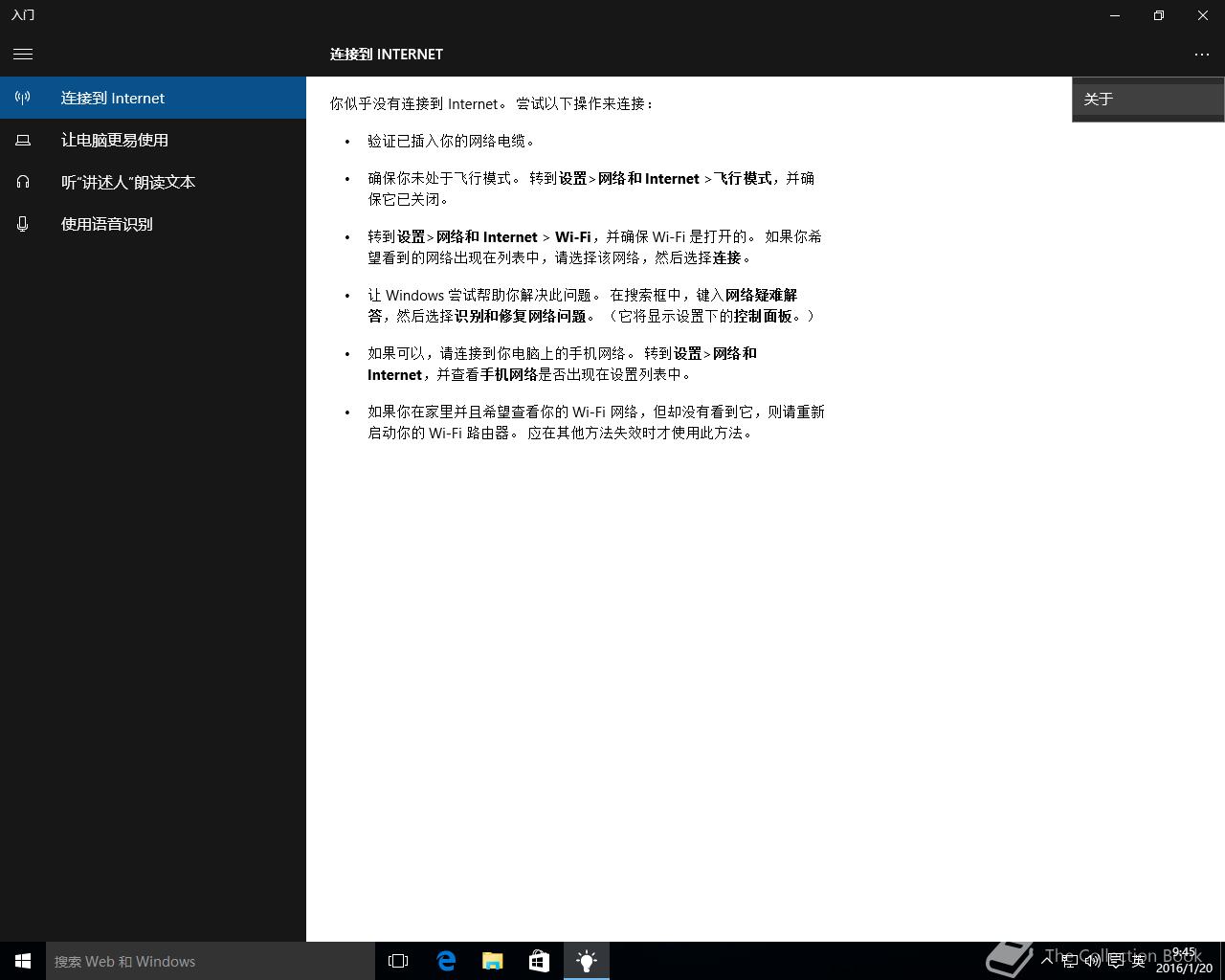This screenshot has width=1225, height=980.
Task: Click the 连接到 INTERNET page heading
Action: point(387,55)
